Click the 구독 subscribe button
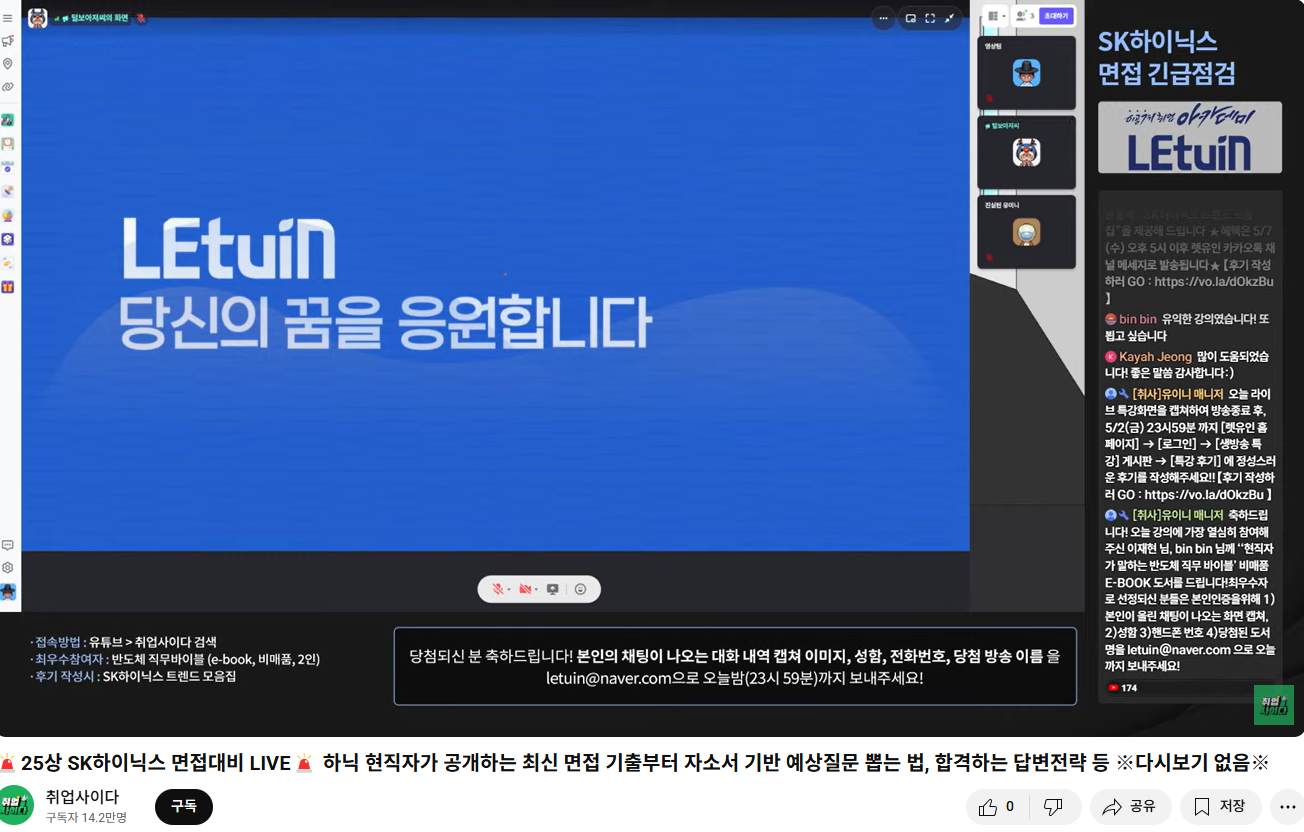The width and height of the screenshot is (1304, 832). pos(184,806)
